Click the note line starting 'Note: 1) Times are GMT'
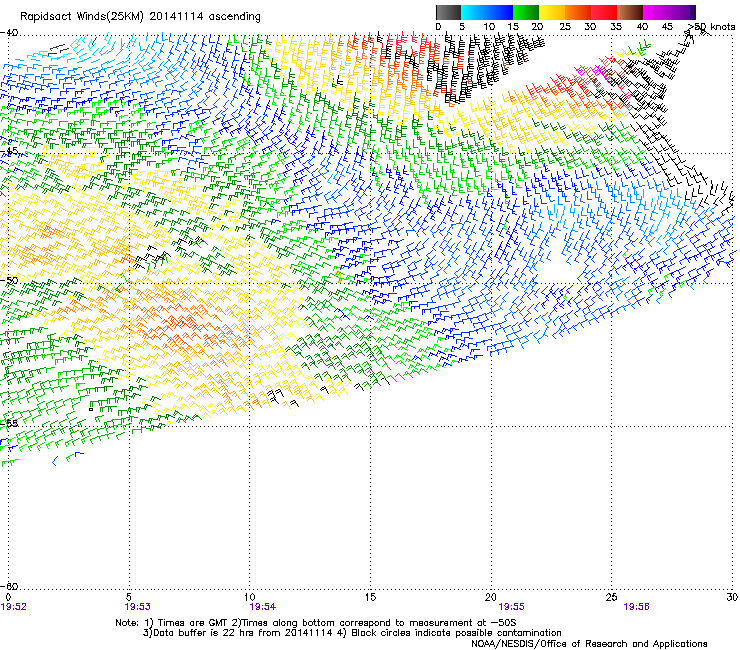Viewport: 740px width, 650px height. [x=316, y=623]
